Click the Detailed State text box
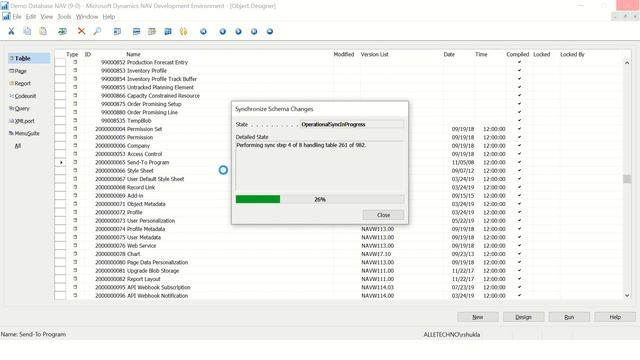This screenshot has width=640, height=360. 320,165
